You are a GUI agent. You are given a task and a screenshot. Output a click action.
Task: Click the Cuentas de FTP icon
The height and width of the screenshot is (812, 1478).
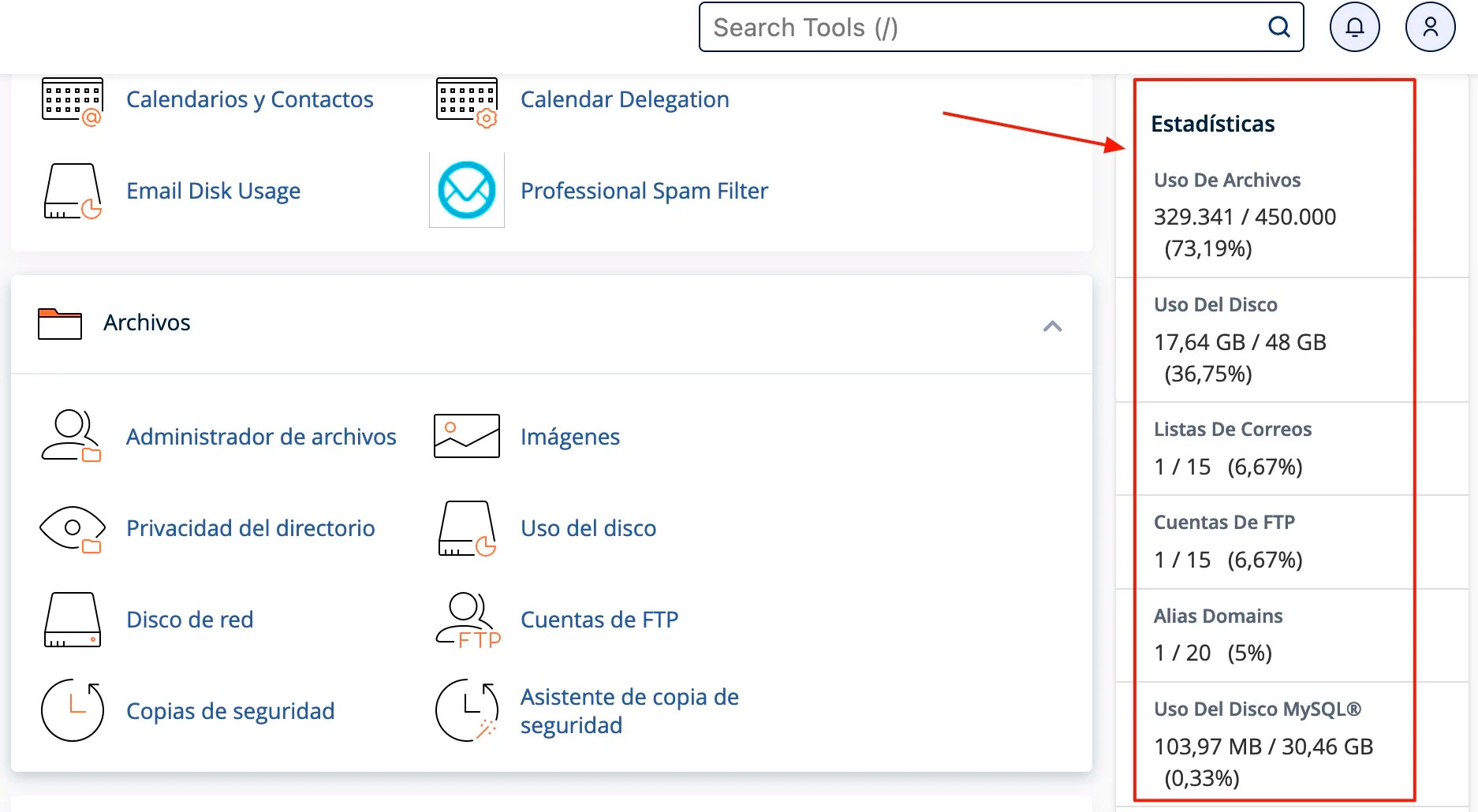(468, 620)
